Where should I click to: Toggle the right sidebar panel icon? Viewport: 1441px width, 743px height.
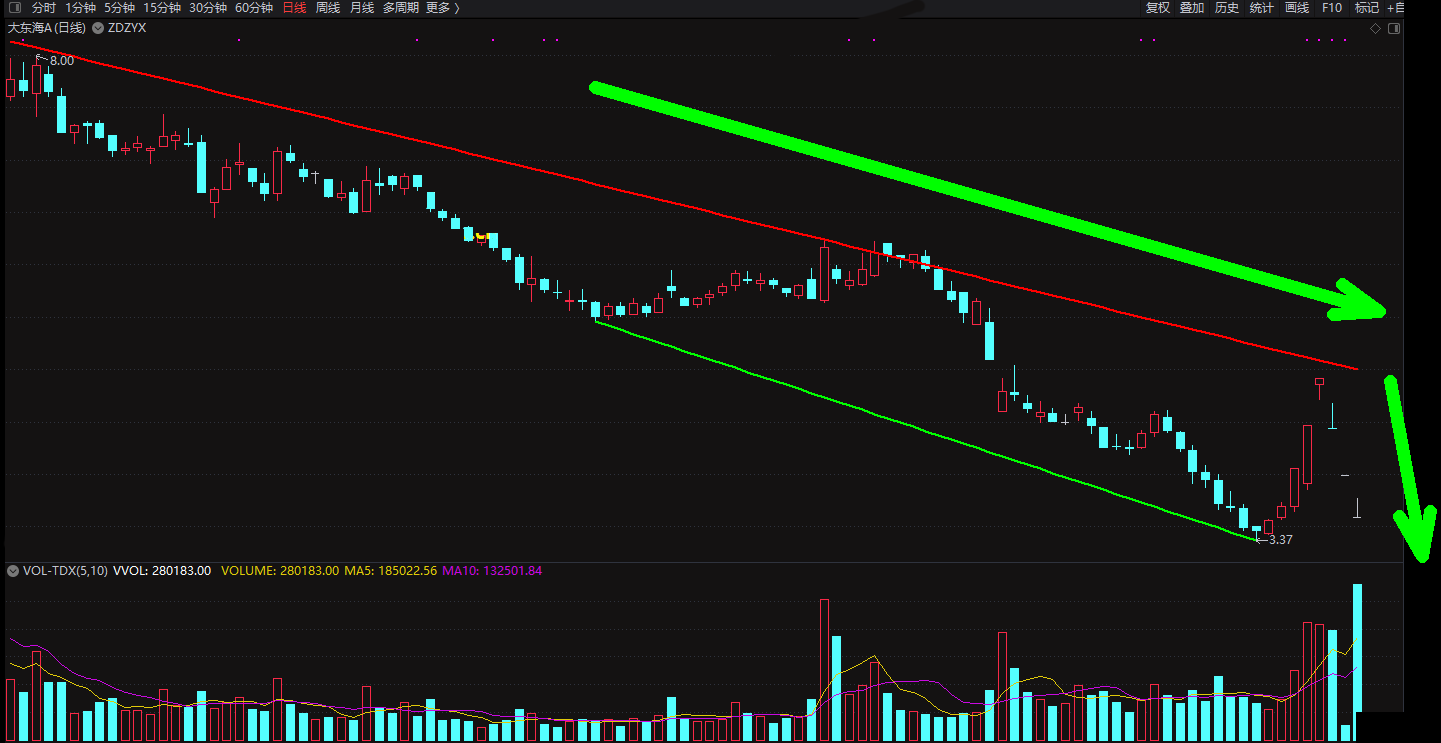tap(1395, 28)
